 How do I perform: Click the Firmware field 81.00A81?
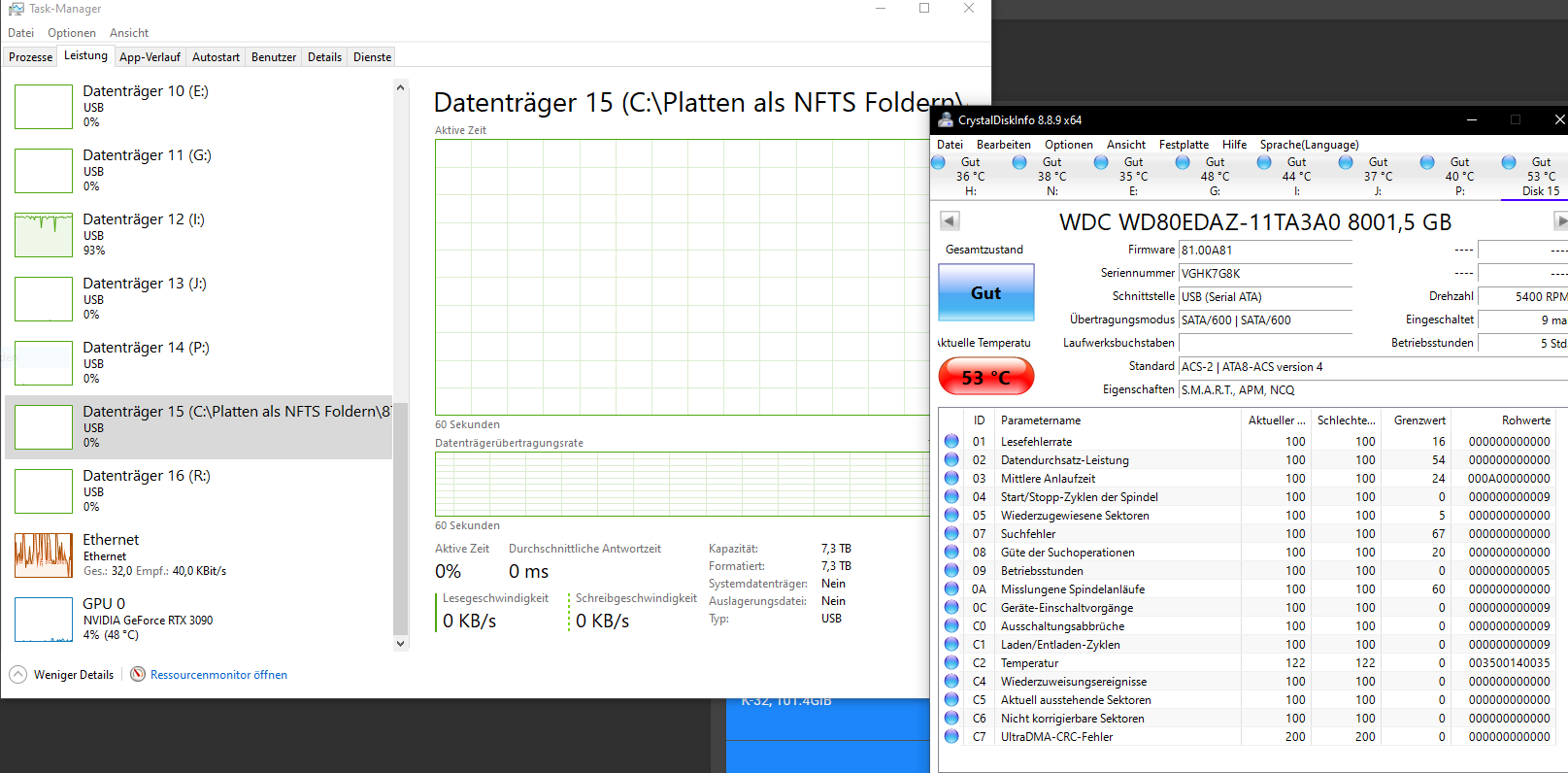pyautogui.click(x=1265, y=251)
